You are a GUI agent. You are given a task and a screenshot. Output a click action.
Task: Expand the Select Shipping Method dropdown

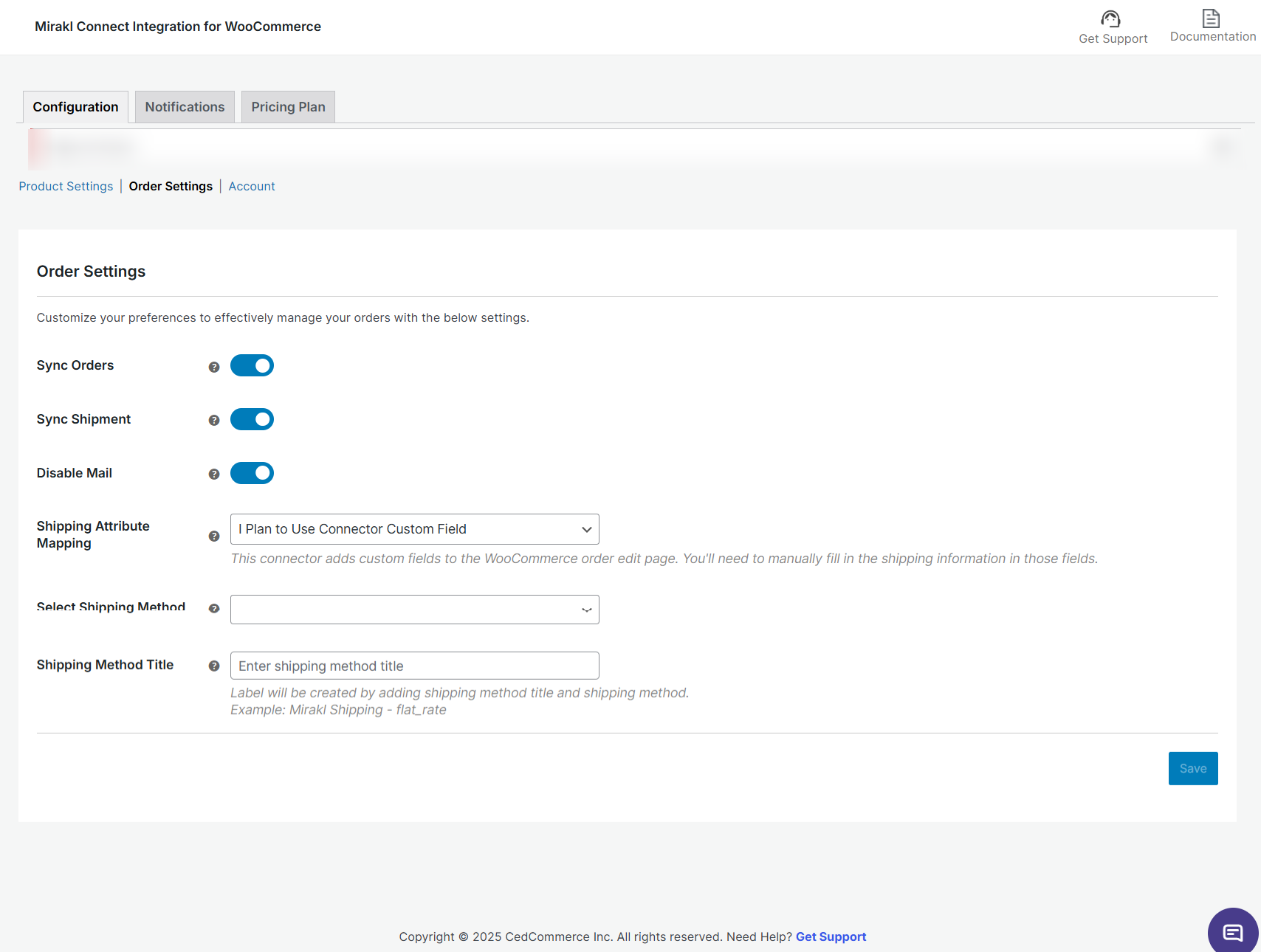click(414, 610)
